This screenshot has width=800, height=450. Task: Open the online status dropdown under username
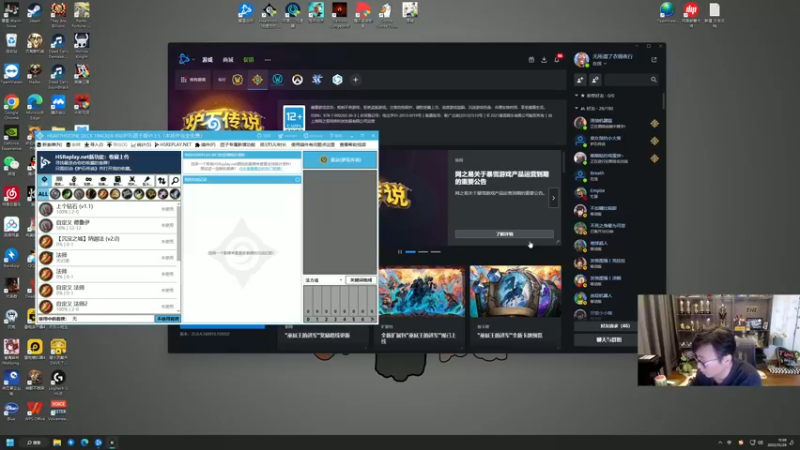tap(598, 64)
